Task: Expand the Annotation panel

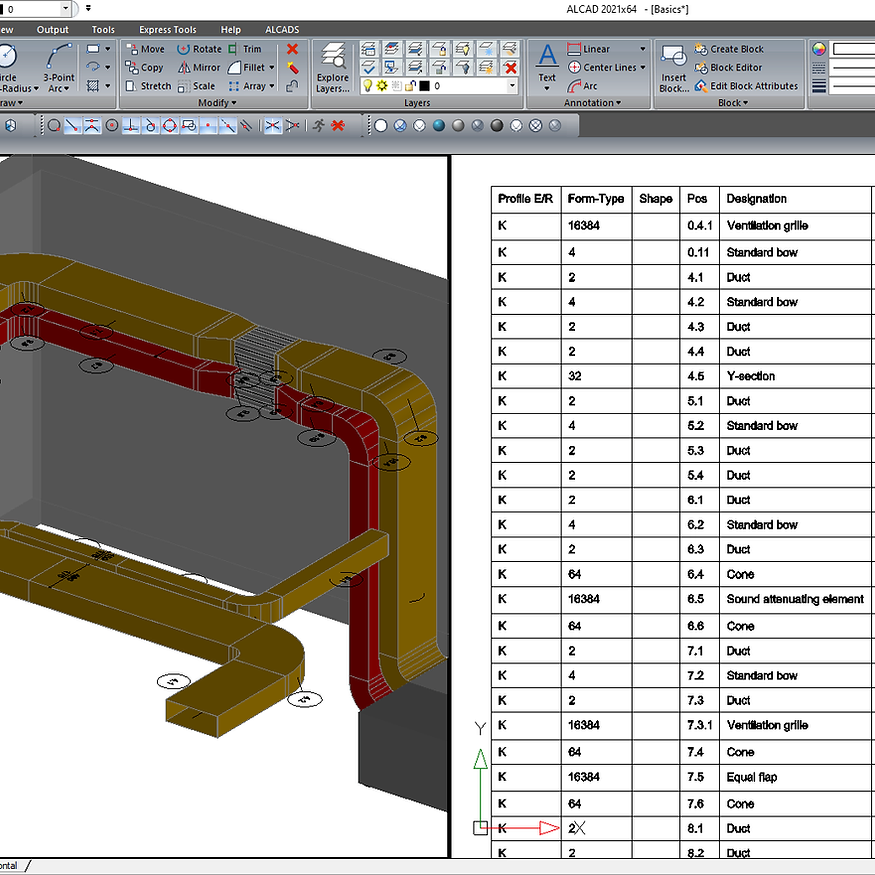Action: click(592, 103)
